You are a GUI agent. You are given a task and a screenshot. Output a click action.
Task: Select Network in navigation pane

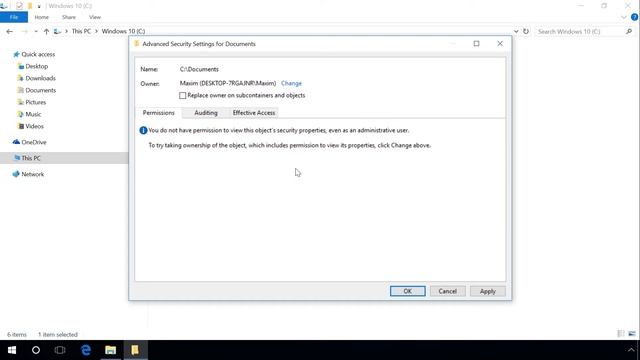pyautogui.click(x=32, y=174)
